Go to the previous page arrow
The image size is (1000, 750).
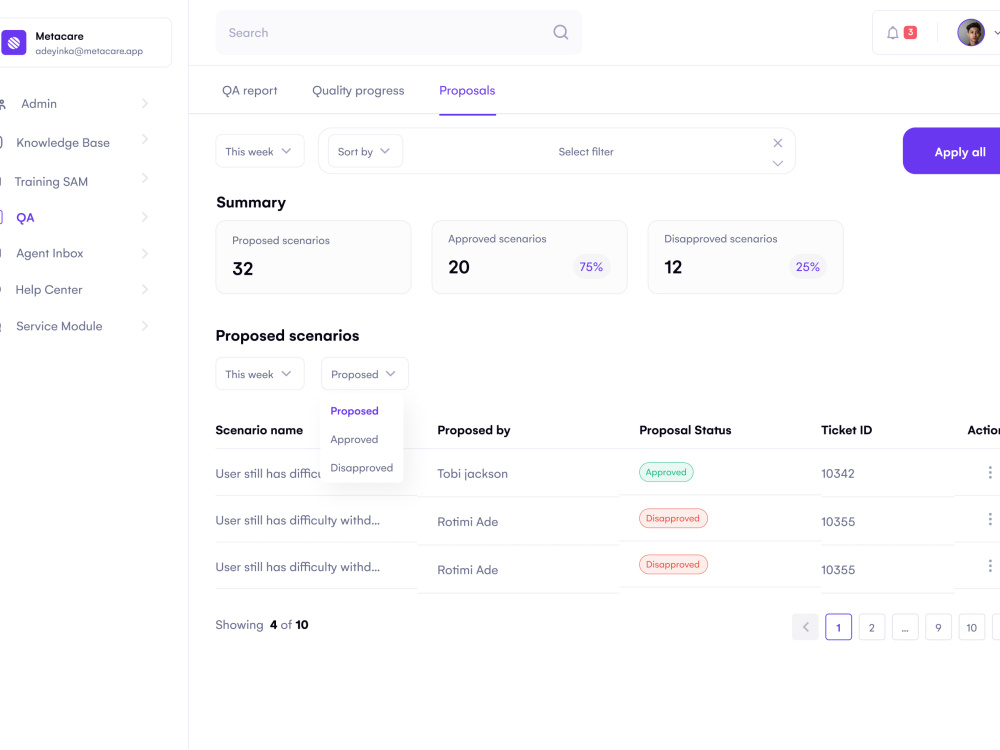coord(805,627)
